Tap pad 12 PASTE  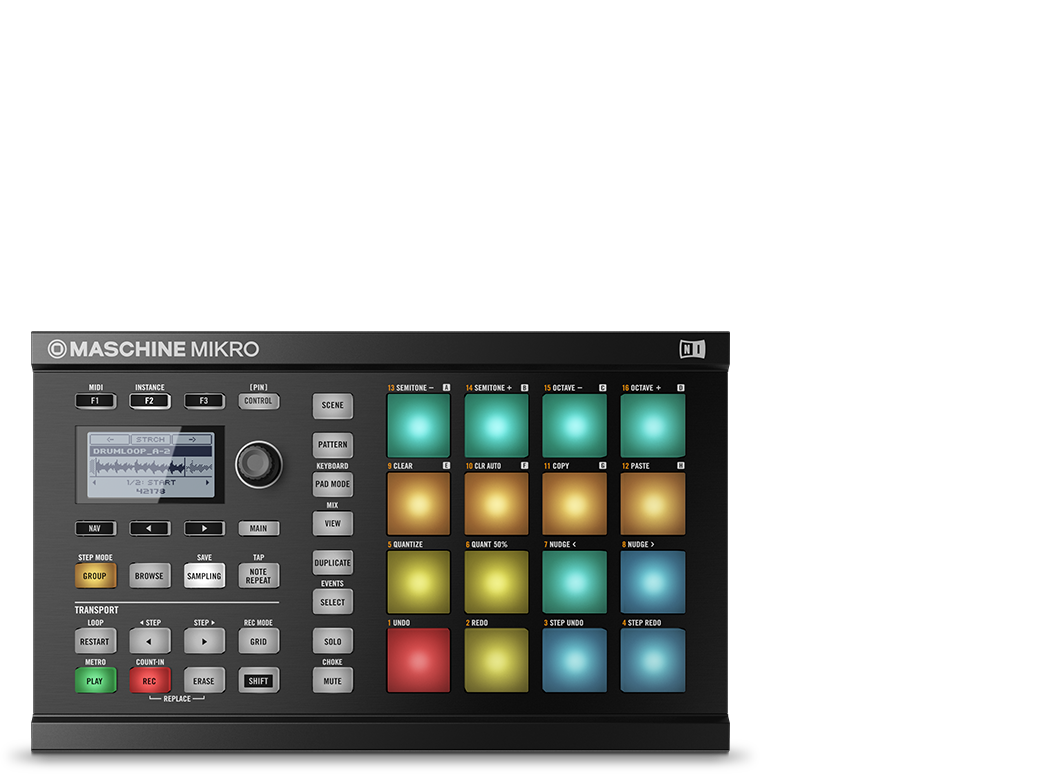click(x=653, y=504)
